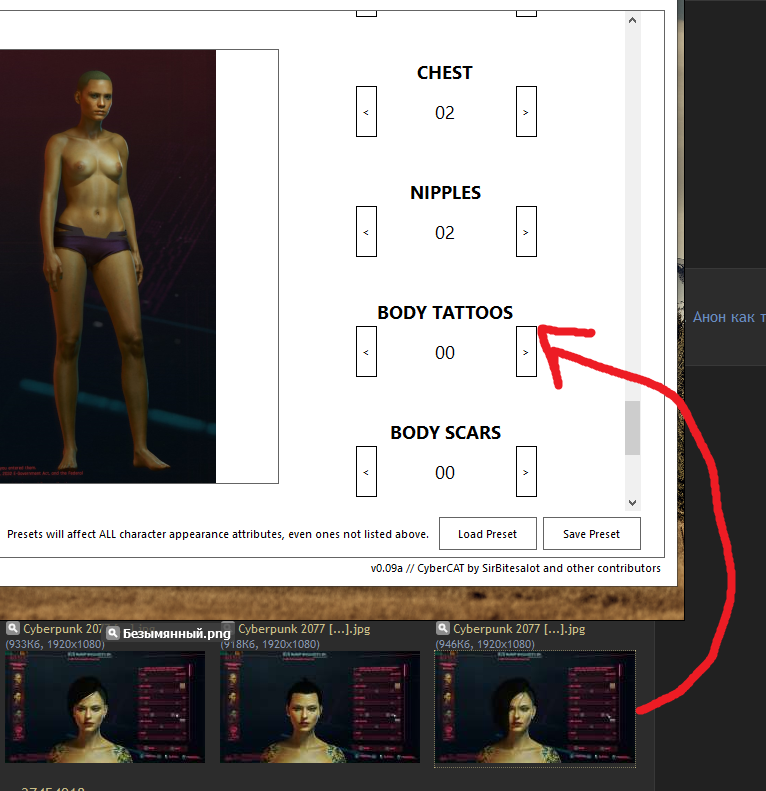Image resolution: width=766 pixels, height=791 pixels.
Task: Click magnifier icon beside 933Кб image
Action: (13, 629)
